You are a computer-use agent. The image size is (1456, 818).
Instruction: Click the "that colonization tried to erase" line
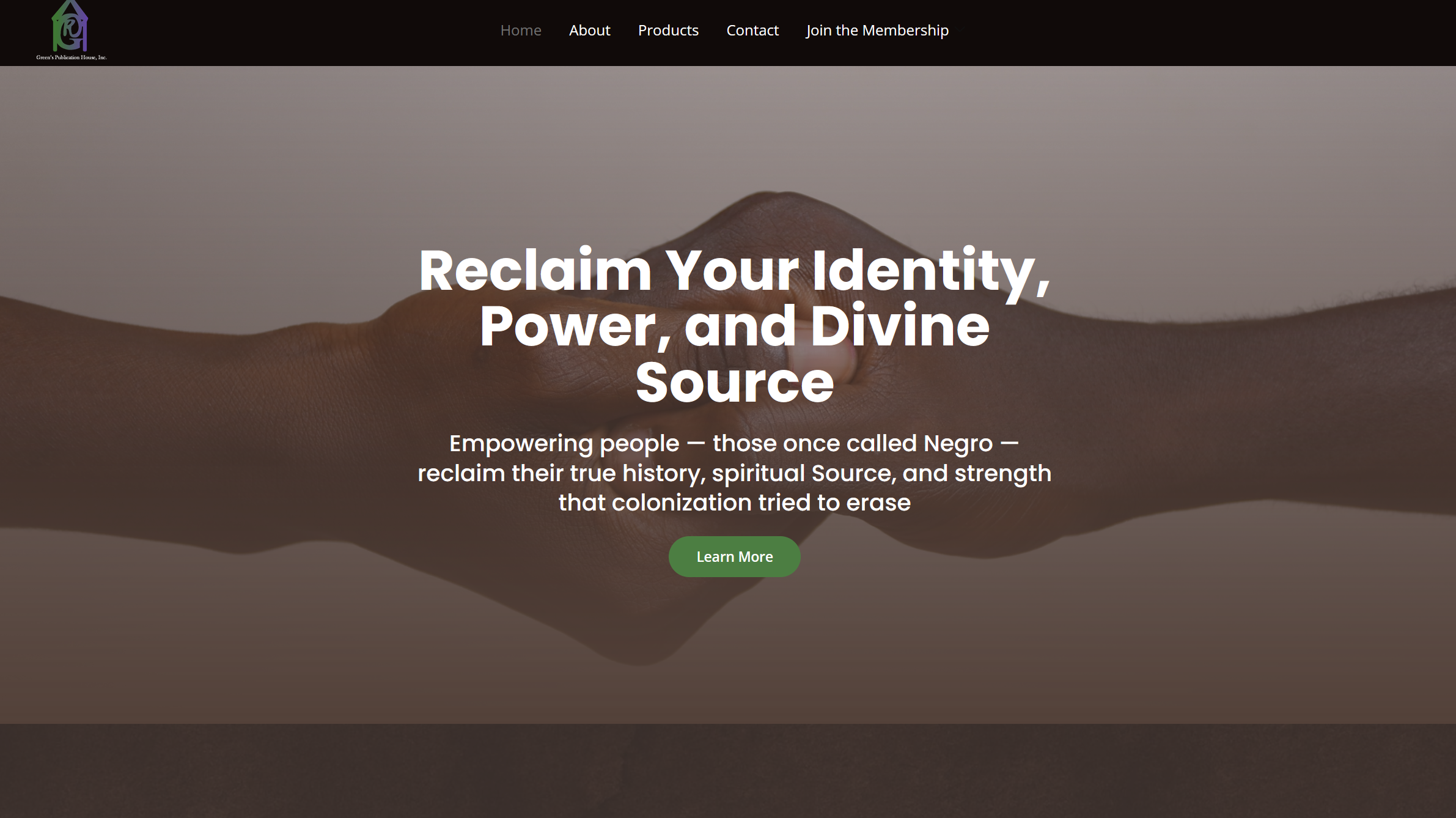click(734, 503)
